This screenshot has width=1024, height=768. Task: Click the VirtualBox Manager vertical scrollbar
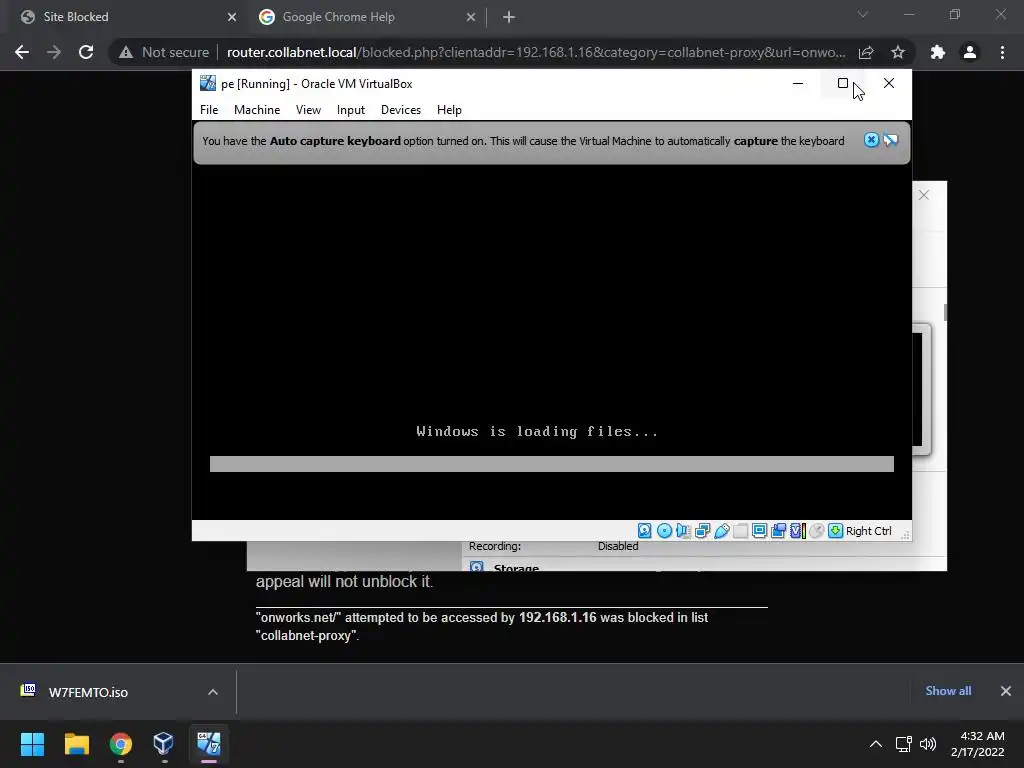point(945,312)
